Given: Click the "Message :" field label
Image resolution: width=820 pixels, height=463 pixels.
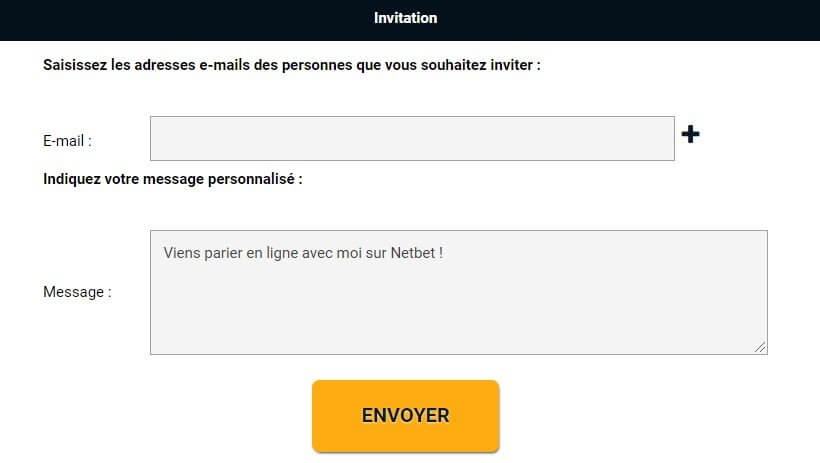Looking at the screenshot, I should [x=77, y=292].
